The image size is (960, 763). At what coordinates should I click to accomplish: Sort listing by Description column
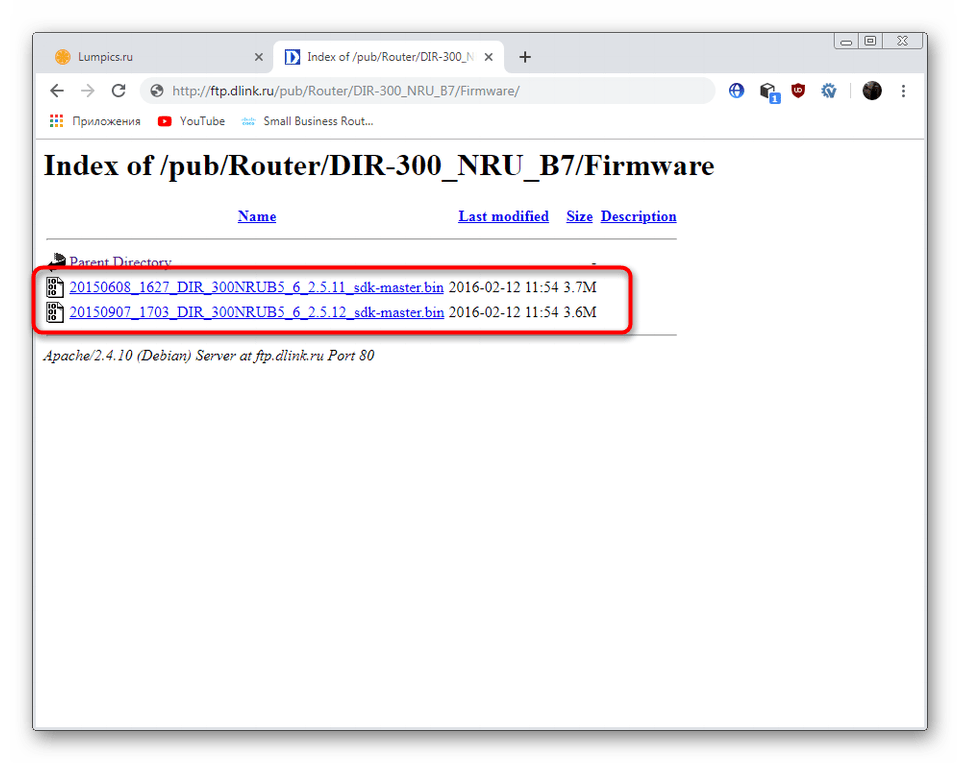coord(638,216)
